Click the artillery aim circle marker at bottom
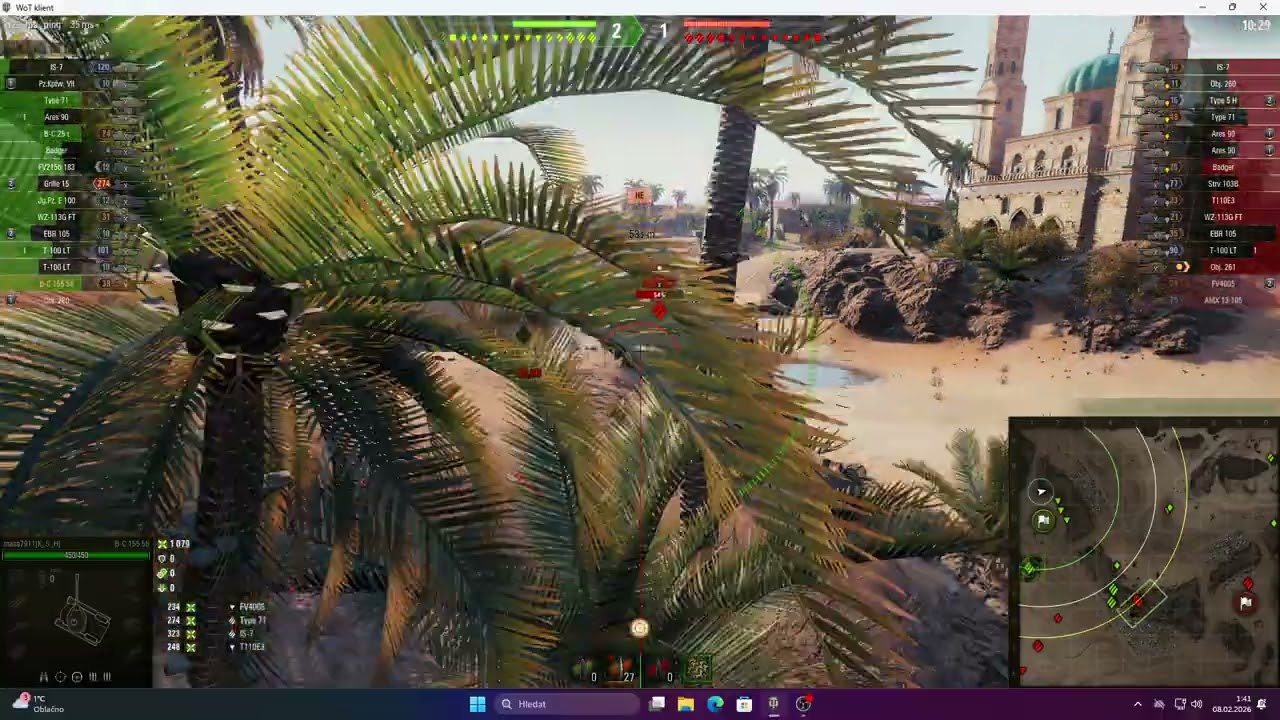The width and height of the screenshot is (1280, 720). coord(639,628)
